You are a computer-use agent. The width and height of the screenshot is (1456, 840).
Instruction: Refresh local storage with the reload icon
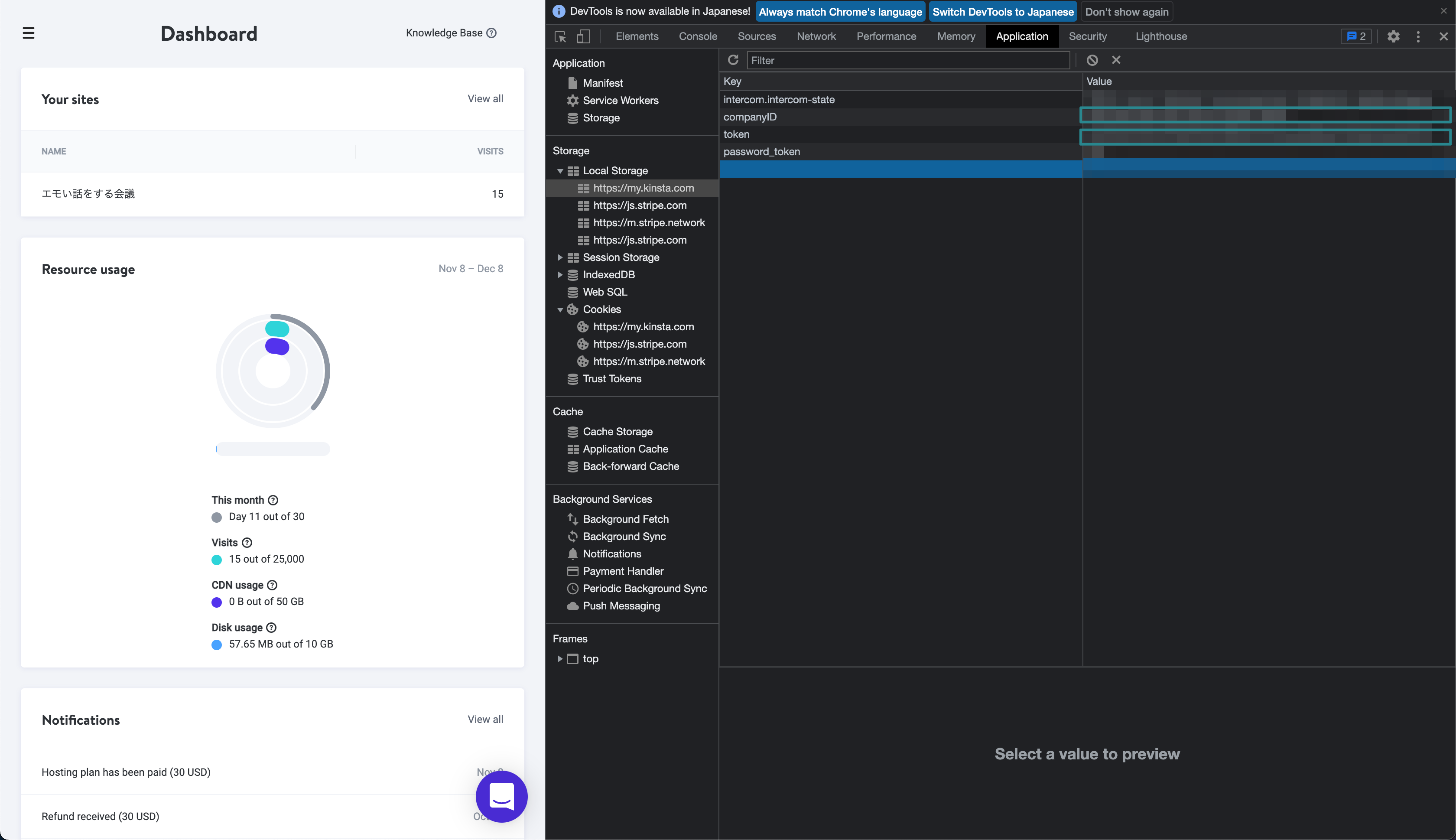click(x=733, y=60)
